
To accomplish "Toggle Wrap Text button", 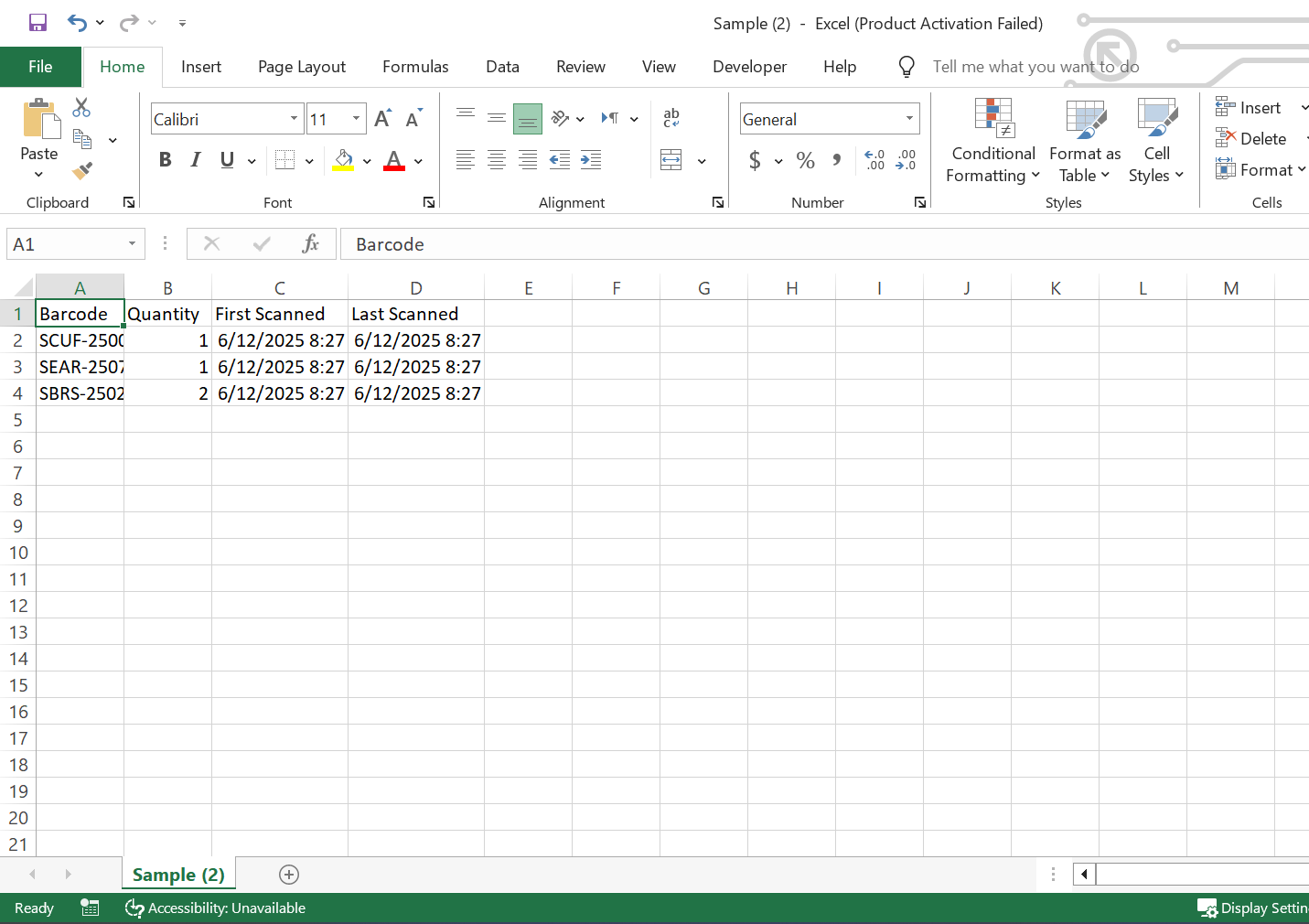I will pyautogui.click(x=671, y=118).
